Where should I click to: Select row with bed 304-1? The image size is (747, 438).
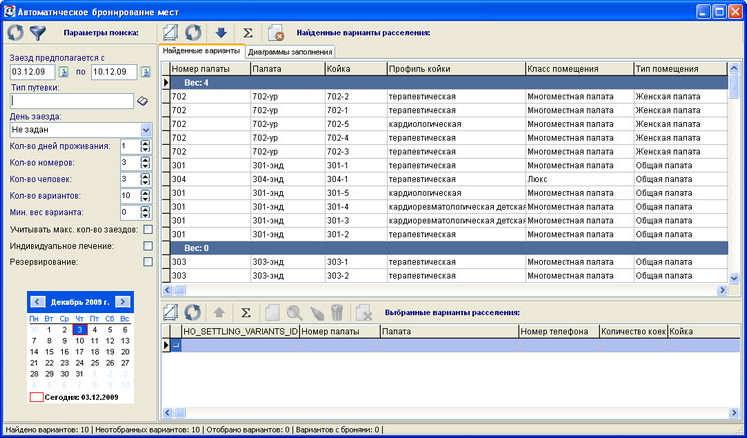(x=449, y=179)
